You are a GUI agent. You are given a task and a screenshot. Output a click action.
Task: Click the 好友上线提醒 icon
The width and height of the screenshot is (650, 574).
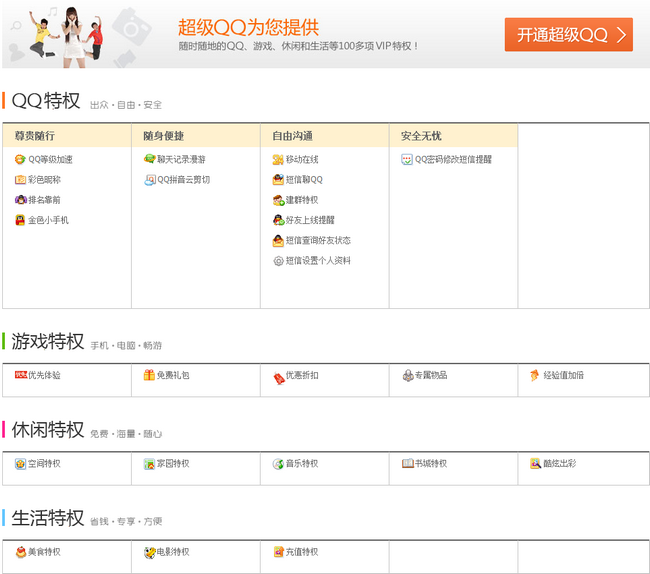[x=278, y=220]
